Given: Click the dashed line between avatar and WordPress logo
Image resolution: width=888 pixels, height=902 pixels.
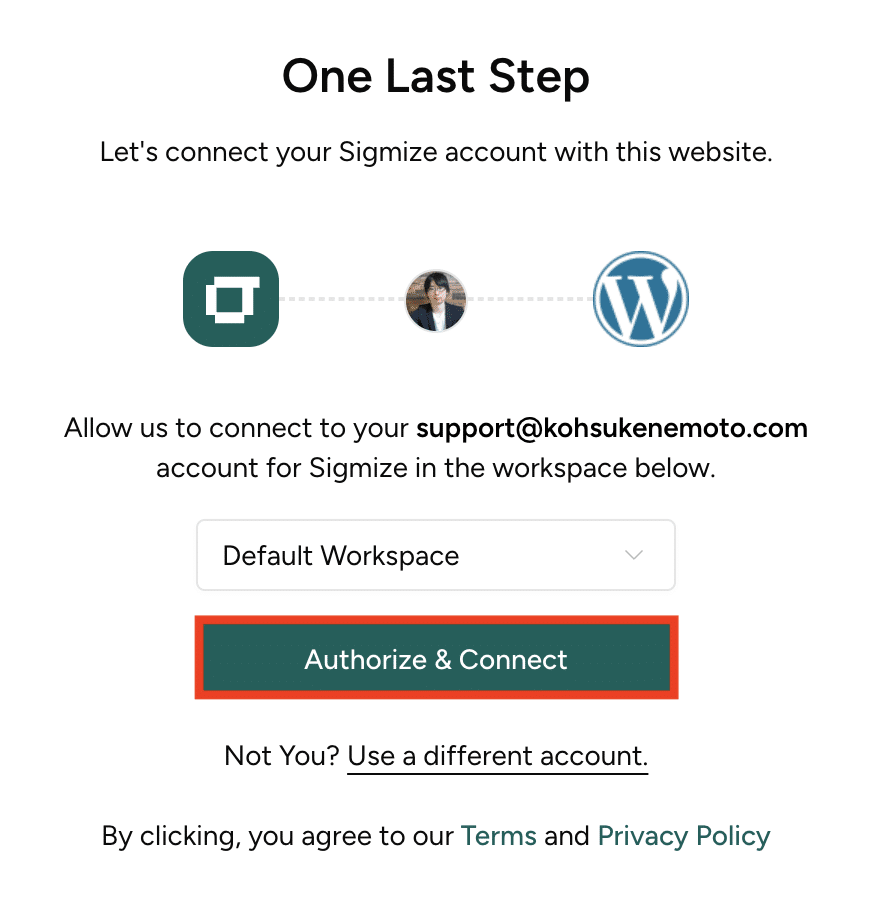Looking at the screenshot, I should 530,299.
